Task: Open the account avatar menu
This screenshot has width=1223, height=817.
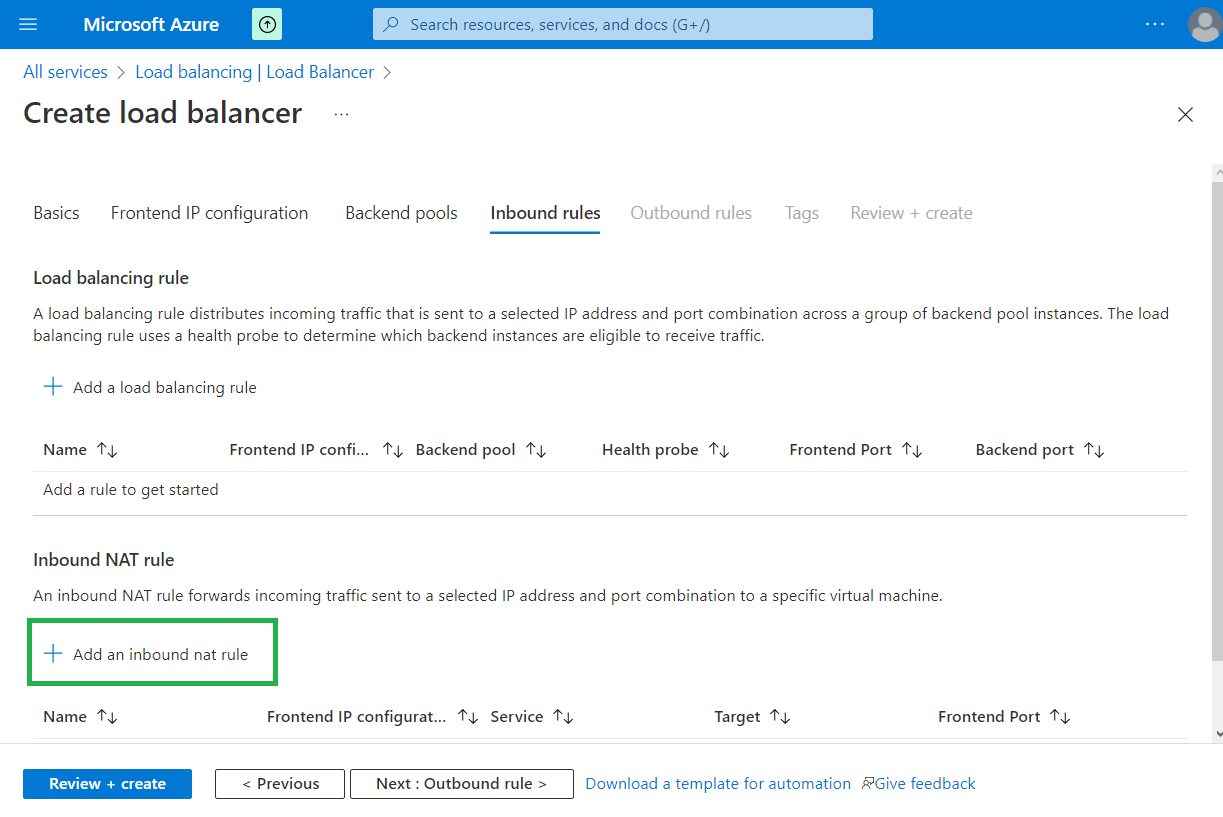Action: [x=1205, y=24]
